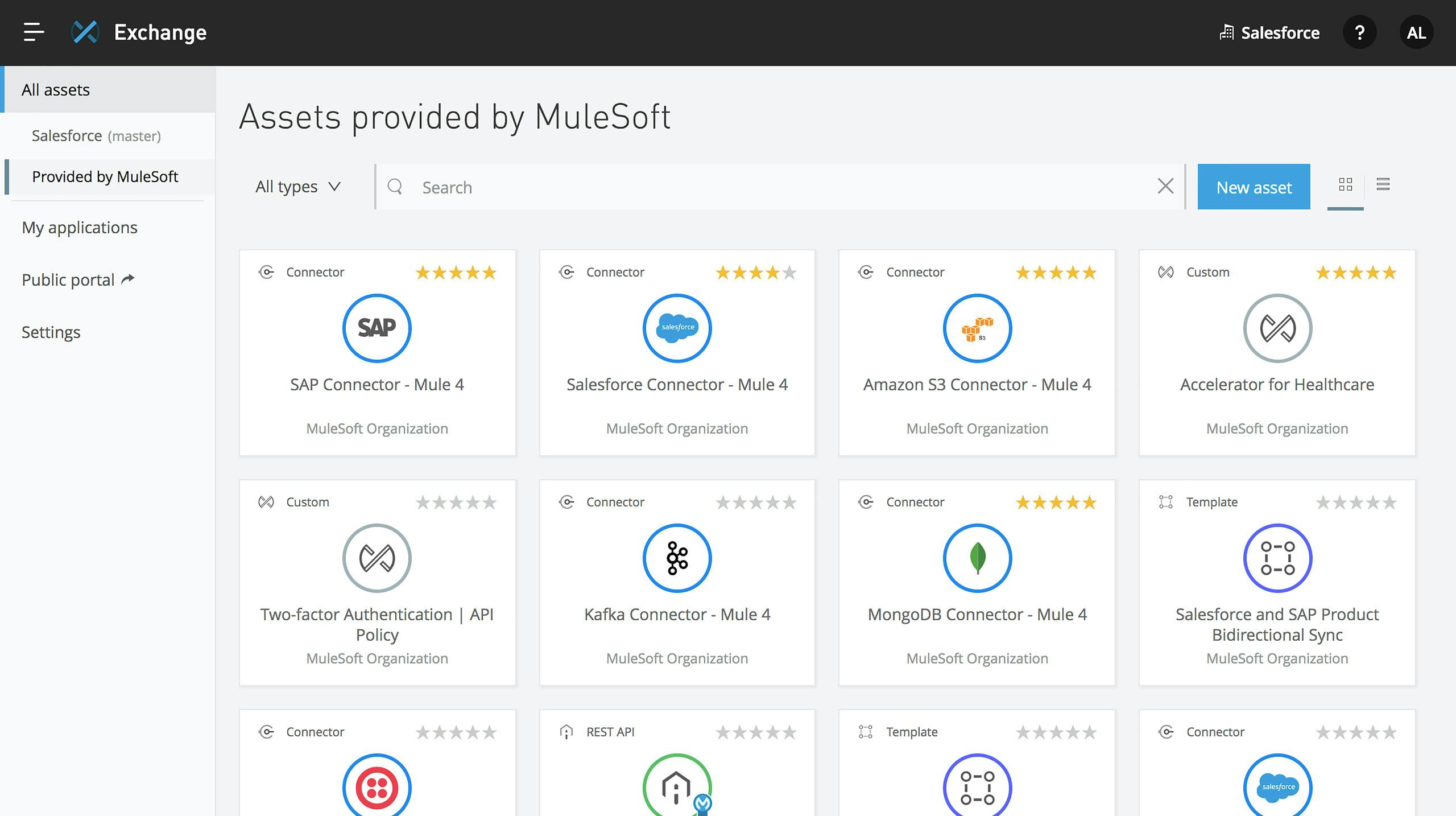1456x816 pixels.
Task: Switch to list view layout
Action: (x=1383, y=184)
